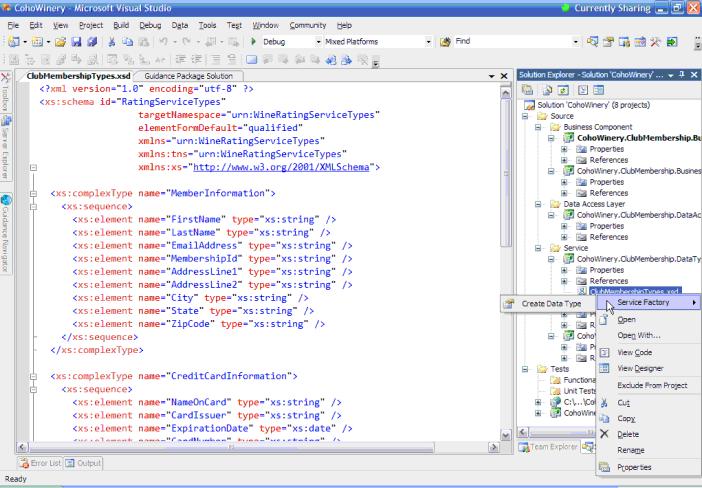
Task: Collapse the Business Component folder
Action: [538, 127]
